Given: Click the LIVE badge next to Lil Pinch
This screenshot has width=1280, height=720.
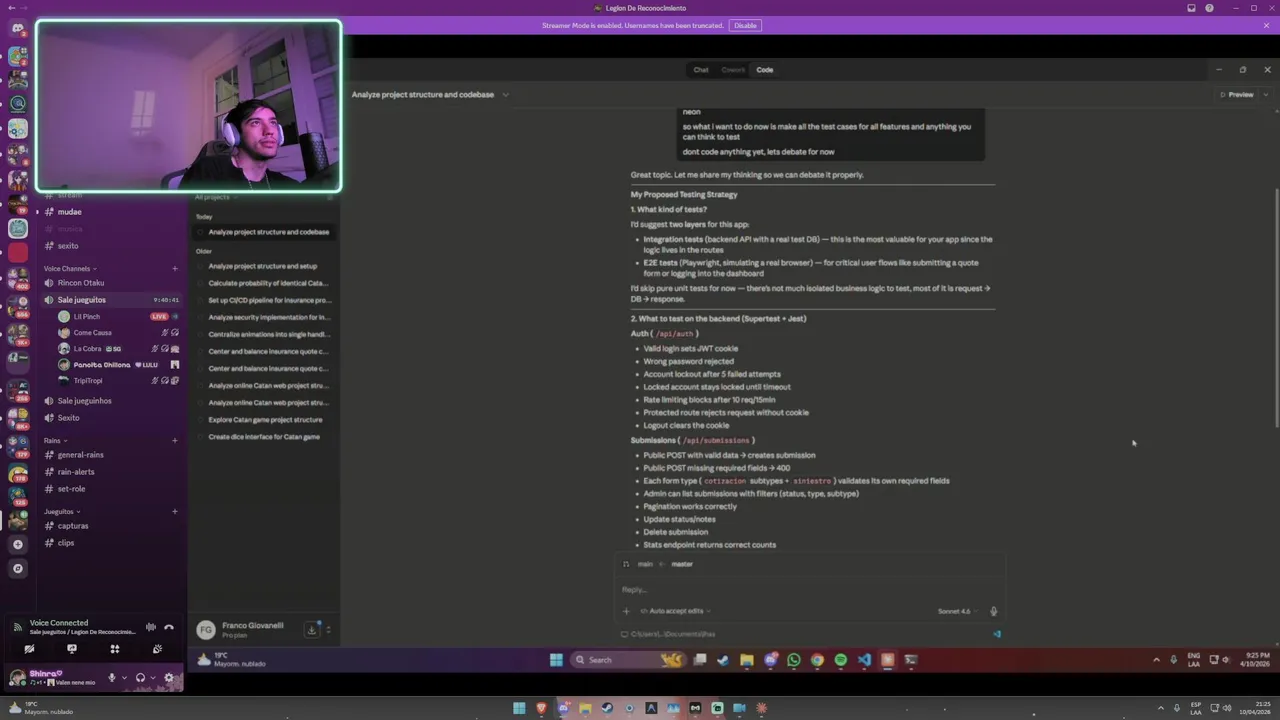Looking at the screenshot, I should tap(158, 317).
